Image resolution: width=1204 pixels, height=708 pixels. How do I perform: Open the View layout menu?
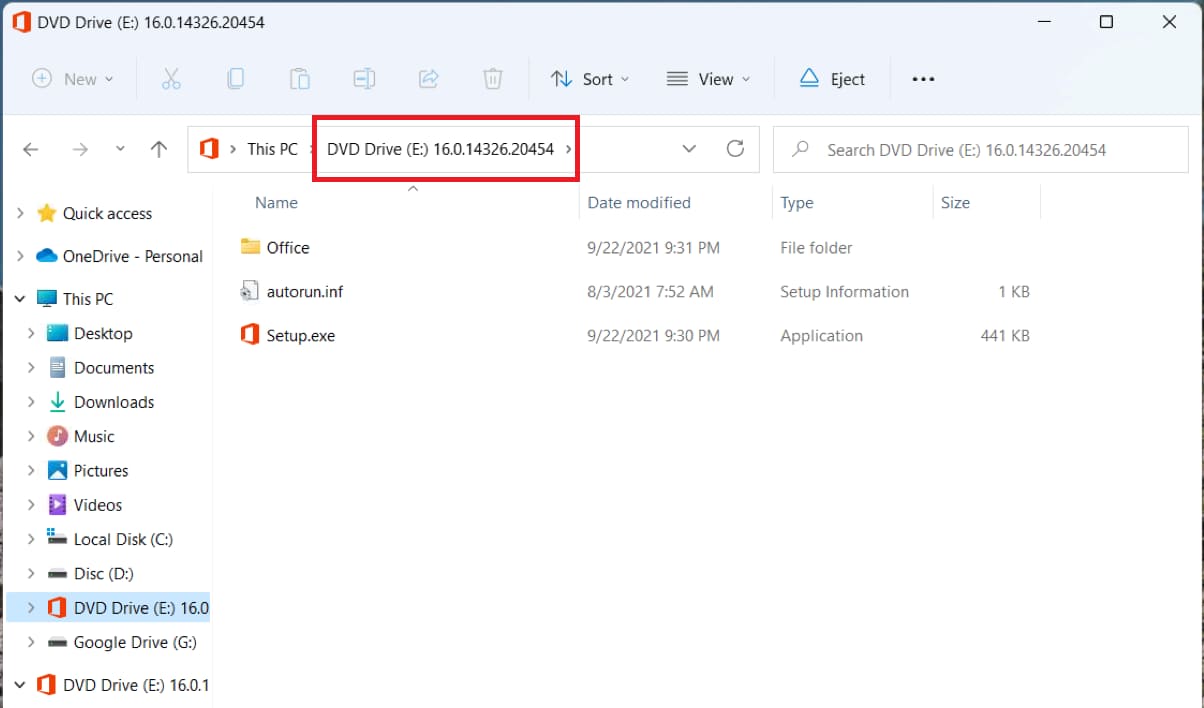pyautogui.click(x=708, y=79)
